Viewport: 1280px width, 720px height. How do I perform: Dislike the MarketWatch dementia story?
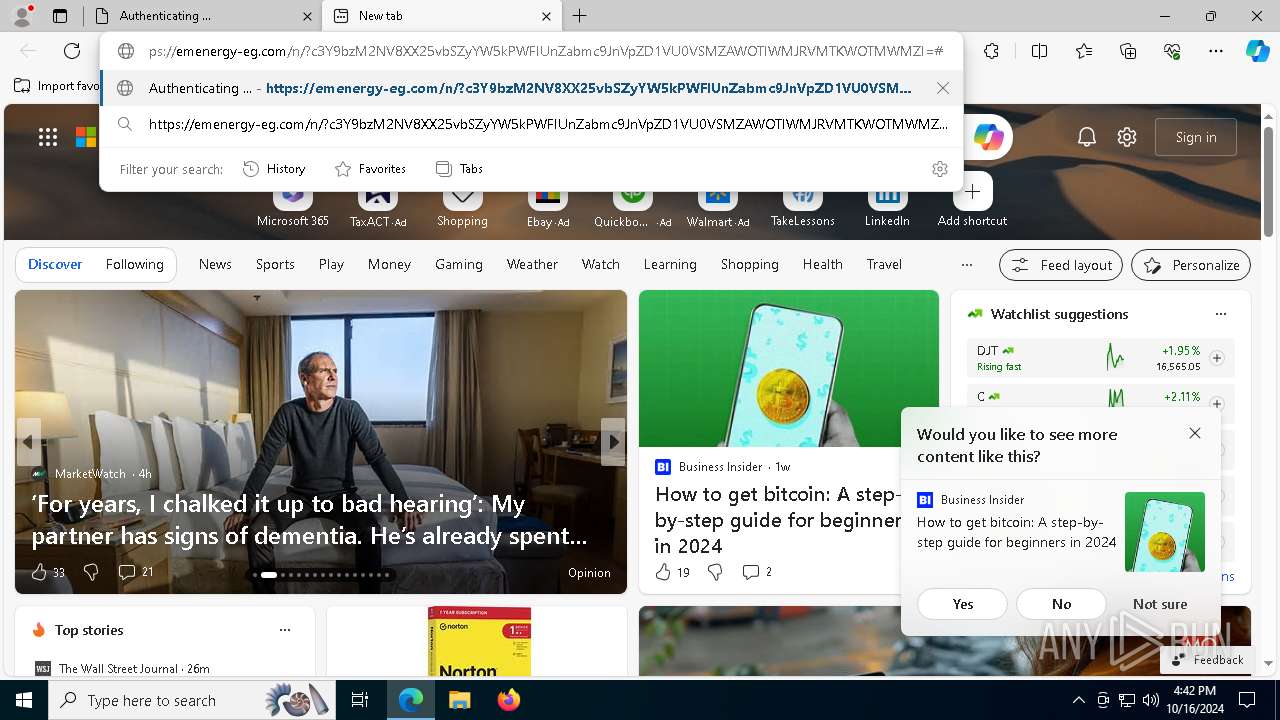point(91,572)
